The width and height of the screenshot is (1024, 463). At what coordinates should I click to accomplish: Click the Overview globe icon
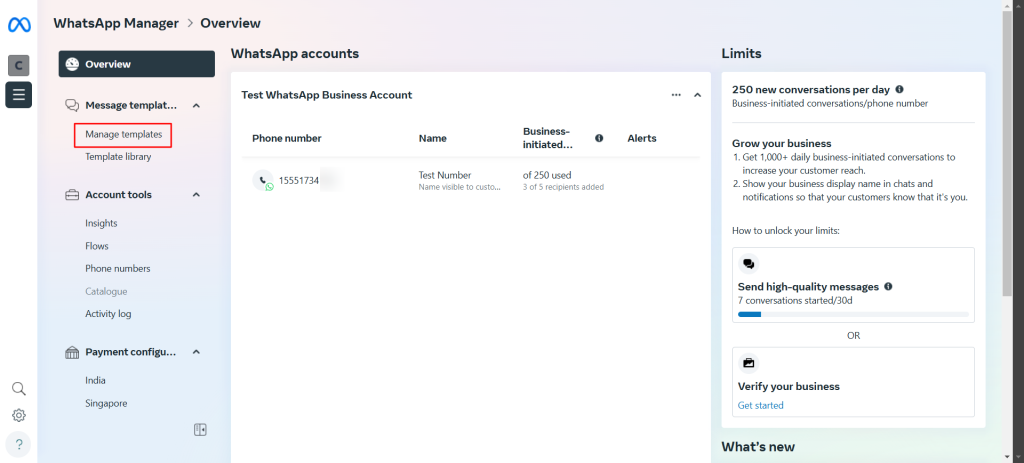pyautogui.click(x=72, y=64)
